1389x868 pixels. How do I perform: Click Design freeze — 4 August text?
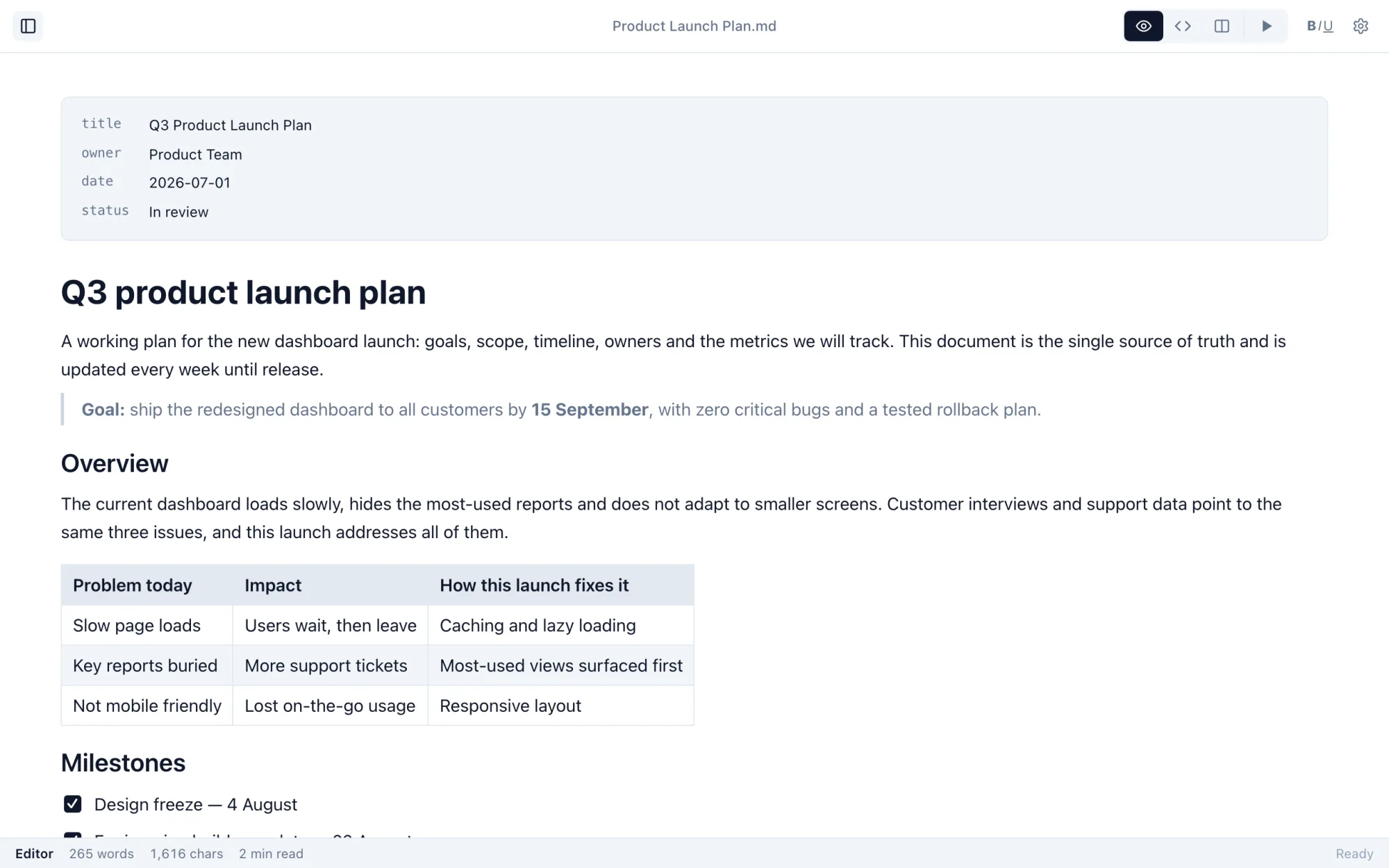pyautogui.click(x=195, y=804)
